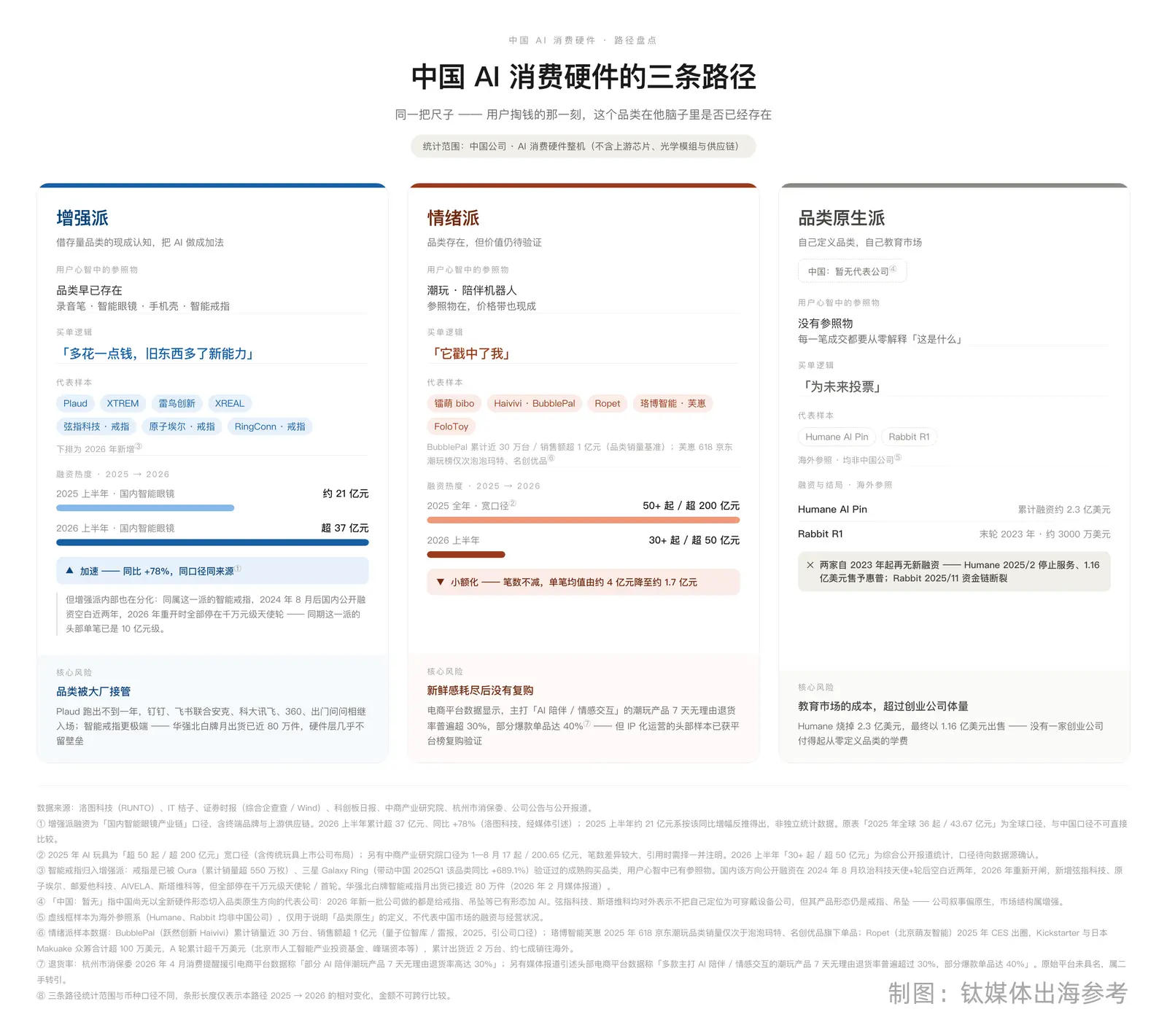This screenshot has width=1167, height=1036.
Task: Click the 统计范围 scope pill
Action: point(583,147)
